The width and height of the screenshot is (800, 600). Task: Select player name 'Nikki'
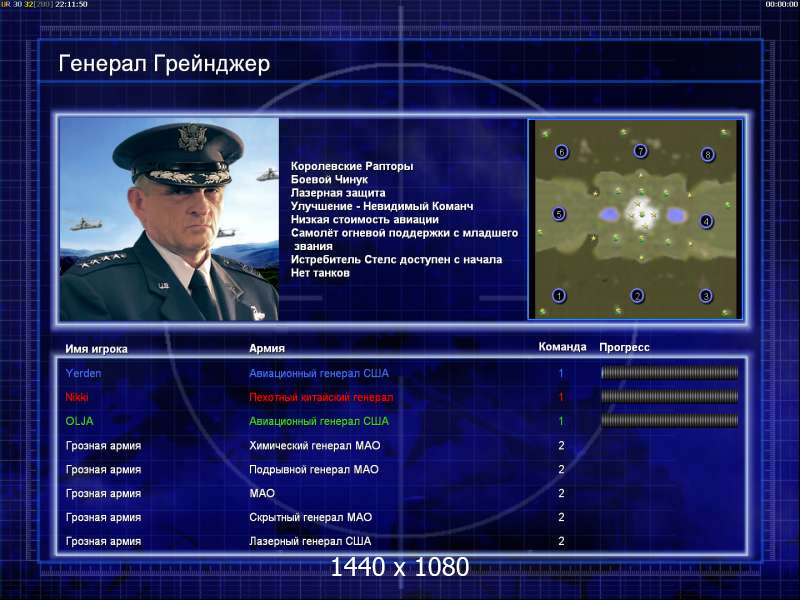pos(77,397)
